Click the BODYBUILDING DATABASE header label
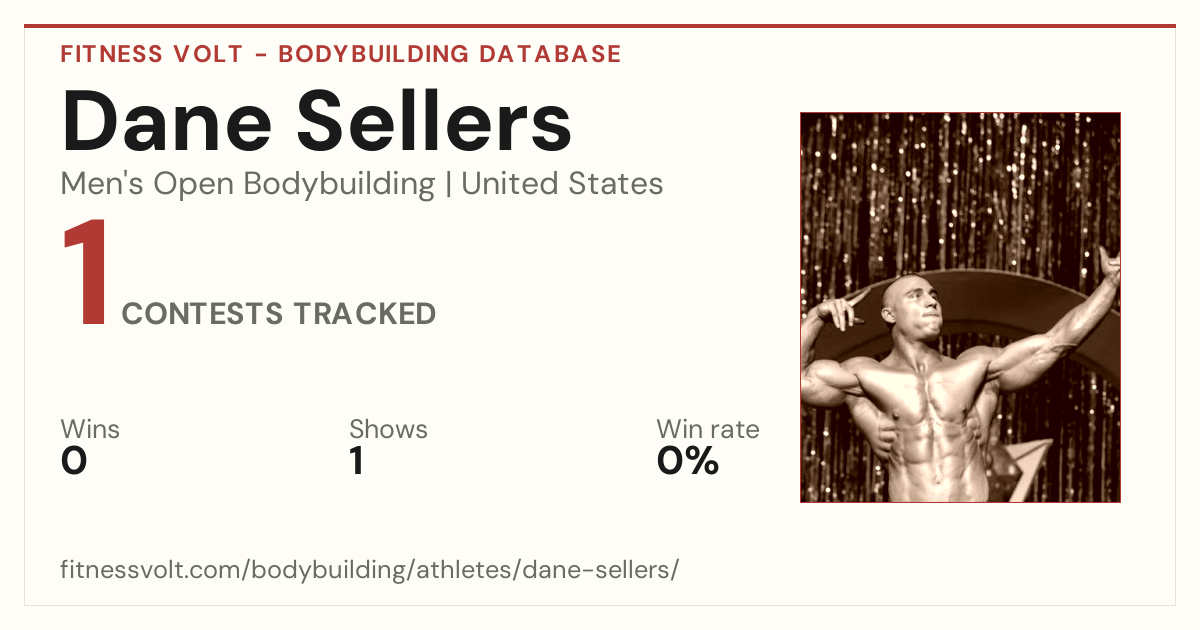 click(450, 54)
